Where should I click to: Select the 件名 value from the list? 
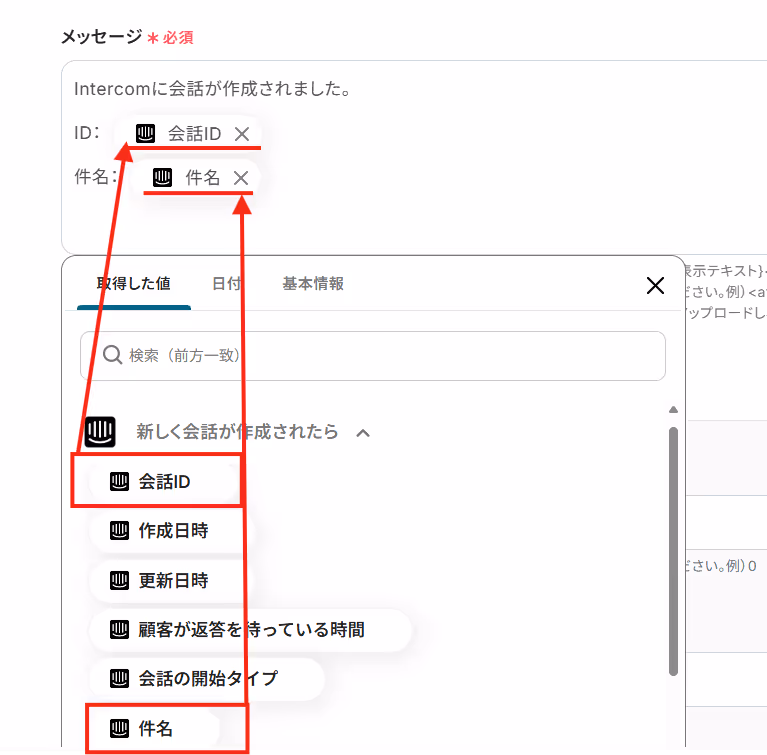click(155, 729)
